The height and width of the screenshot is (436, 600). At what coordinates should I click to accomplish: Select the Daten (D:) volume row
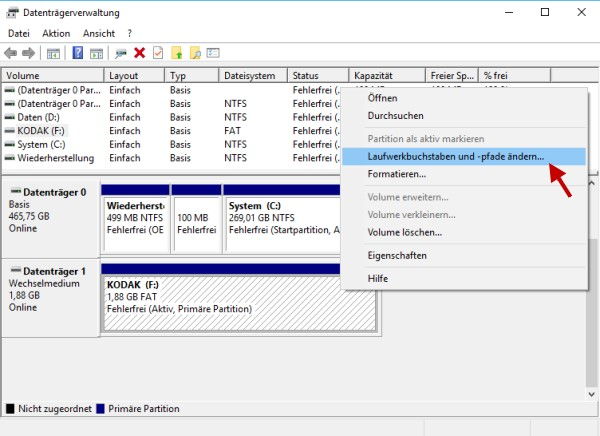[171, 117]
